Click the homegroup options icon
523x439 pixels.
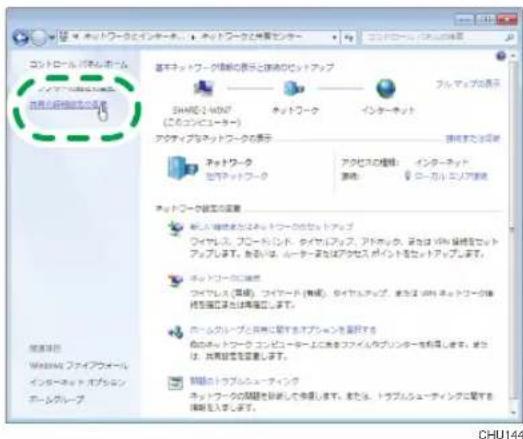point(175,332)
